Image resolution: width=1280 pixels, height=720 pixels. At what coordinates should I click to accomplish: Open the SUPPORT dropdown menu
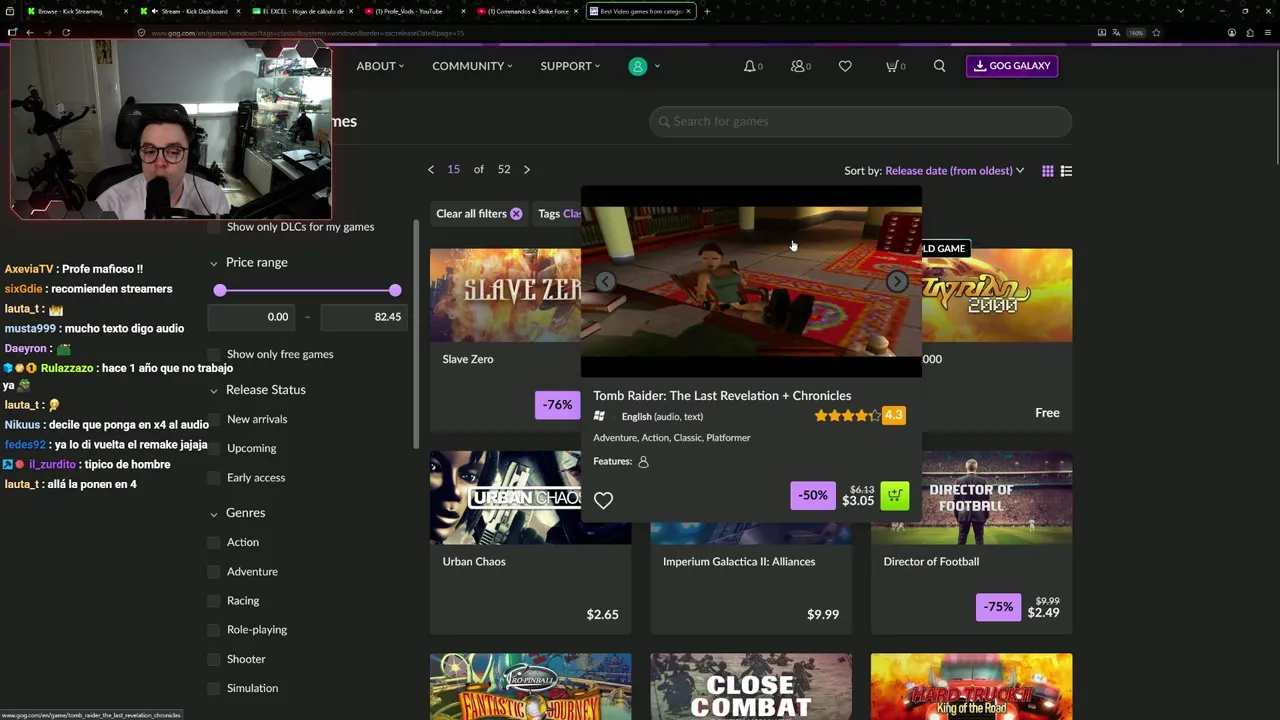pos(570,66)
